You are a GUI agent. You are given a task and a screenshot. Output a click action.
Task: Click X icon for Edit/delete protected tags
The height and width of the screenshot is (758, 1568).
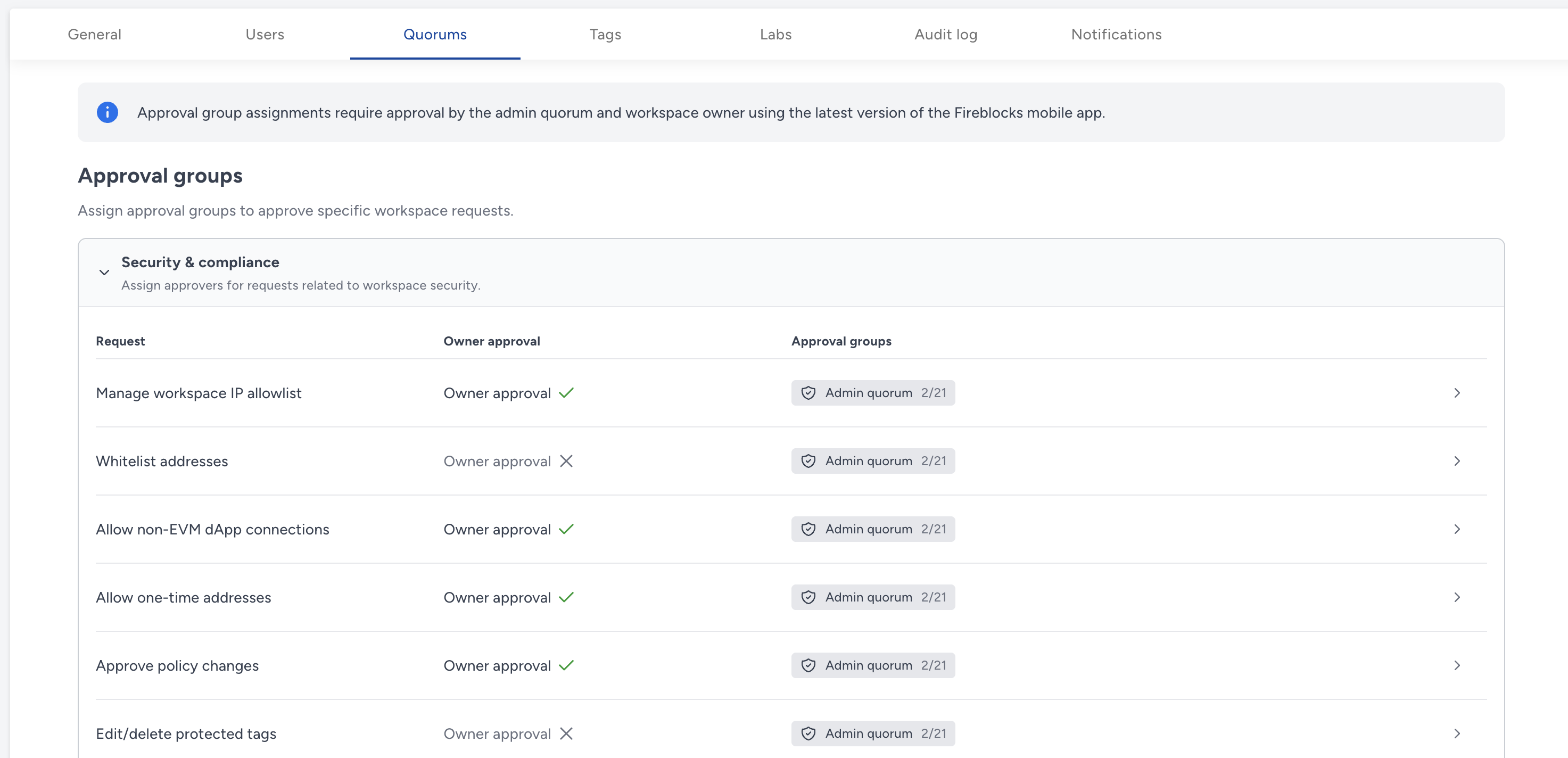(x=566, y=734)
